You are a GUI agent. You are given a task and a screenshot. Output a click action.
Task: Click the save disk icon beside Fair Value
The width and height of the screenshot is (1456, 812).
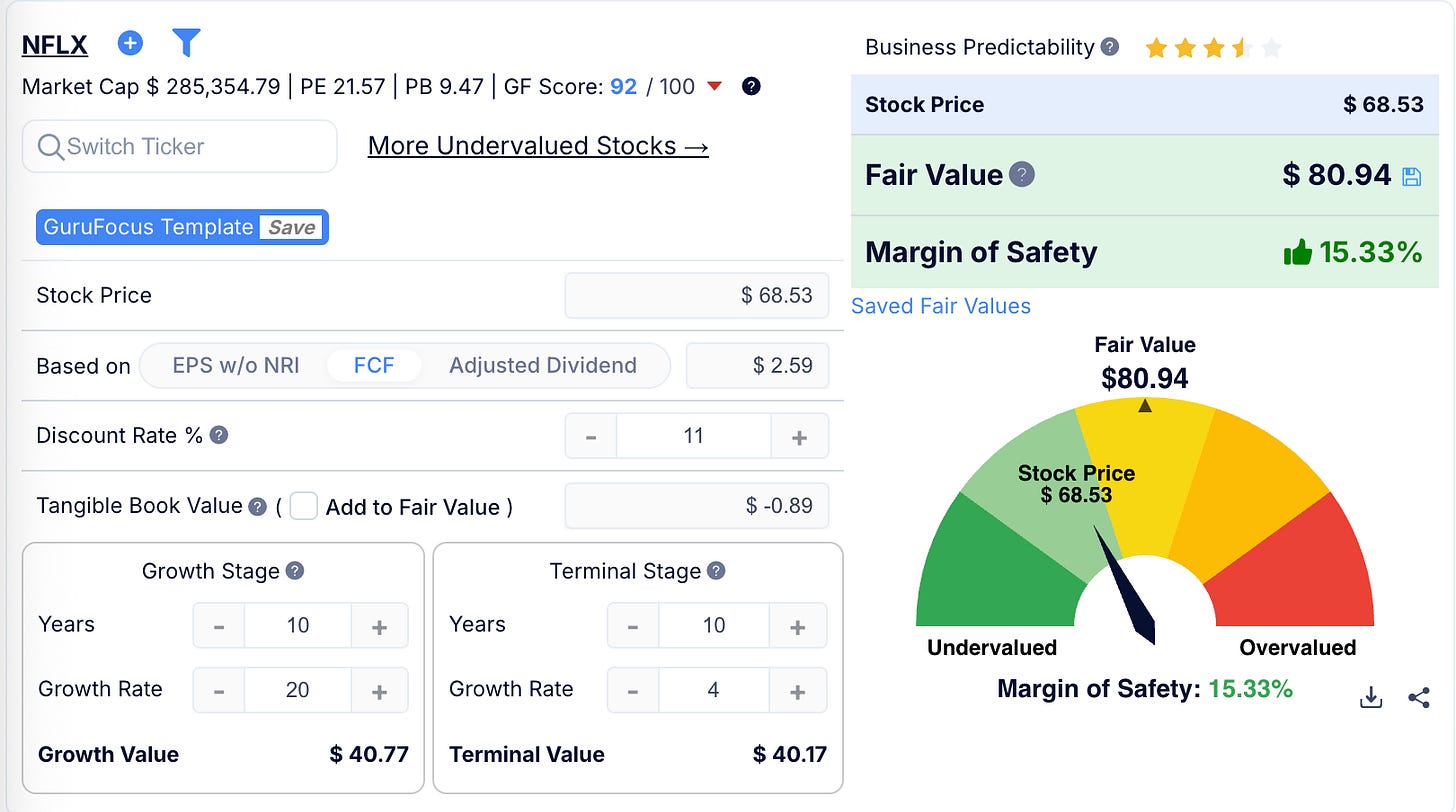click(1412, 177)
